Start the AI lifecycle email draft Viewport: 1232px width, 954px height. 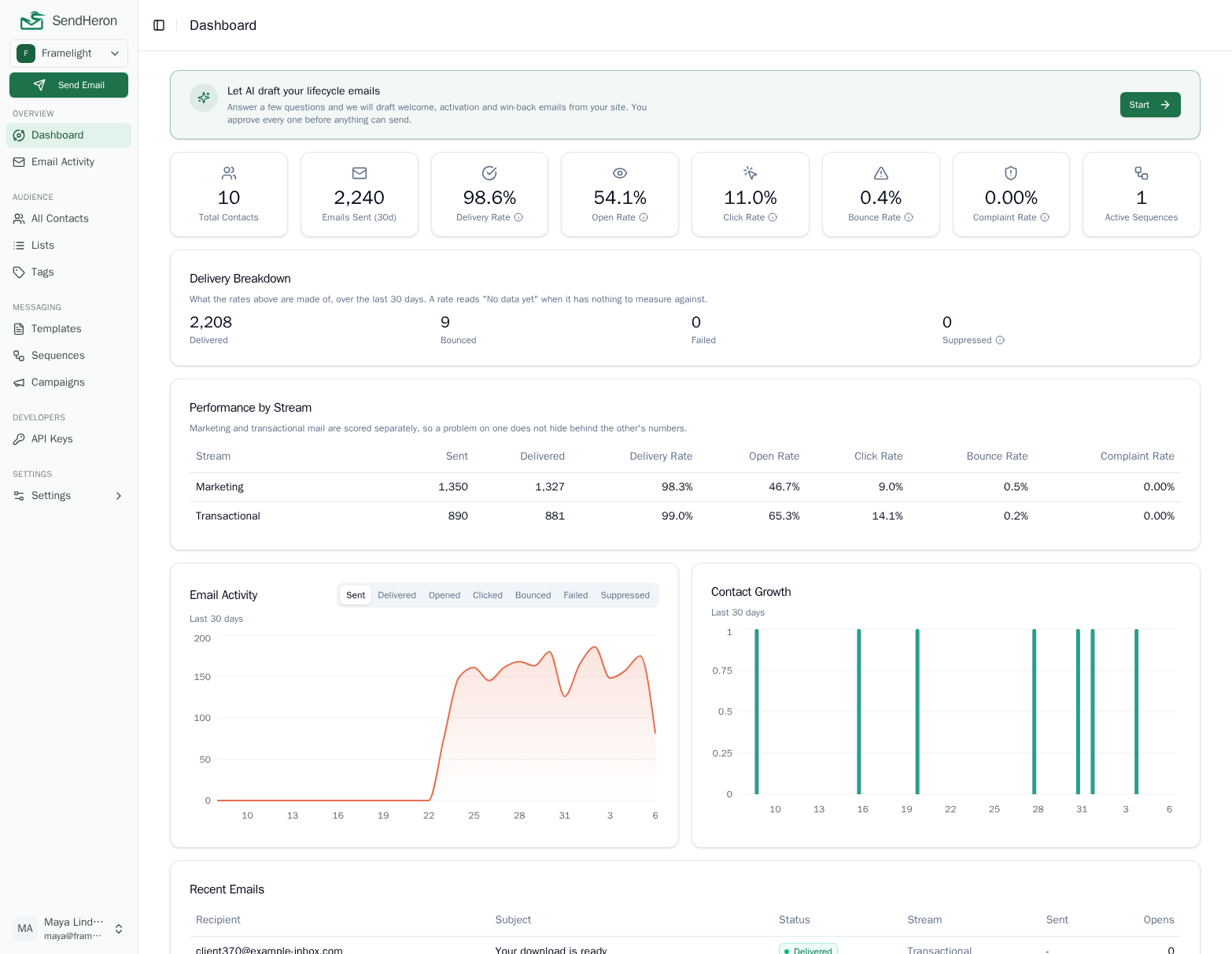click(x=1150, y=105)
